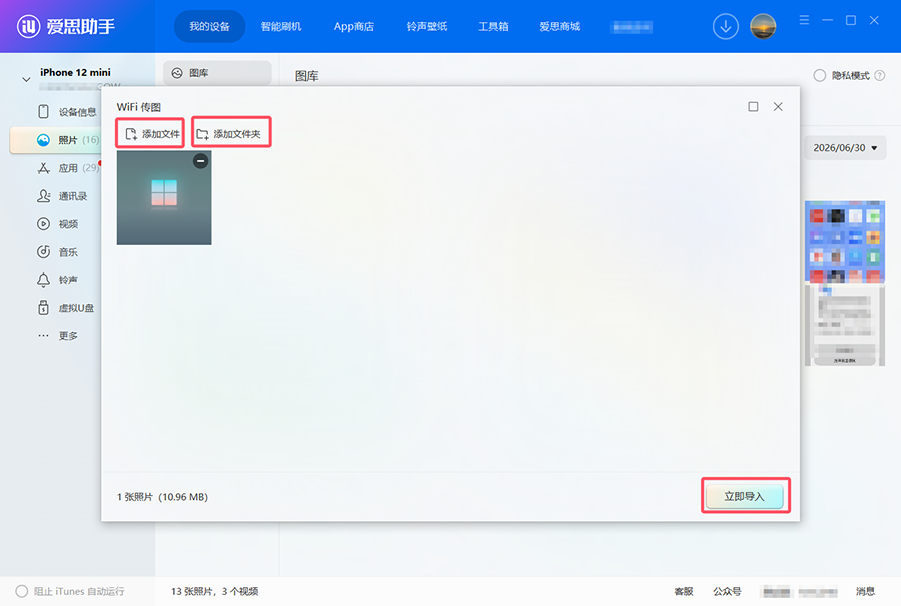Click the 立即导入 button

coord(745,496)
